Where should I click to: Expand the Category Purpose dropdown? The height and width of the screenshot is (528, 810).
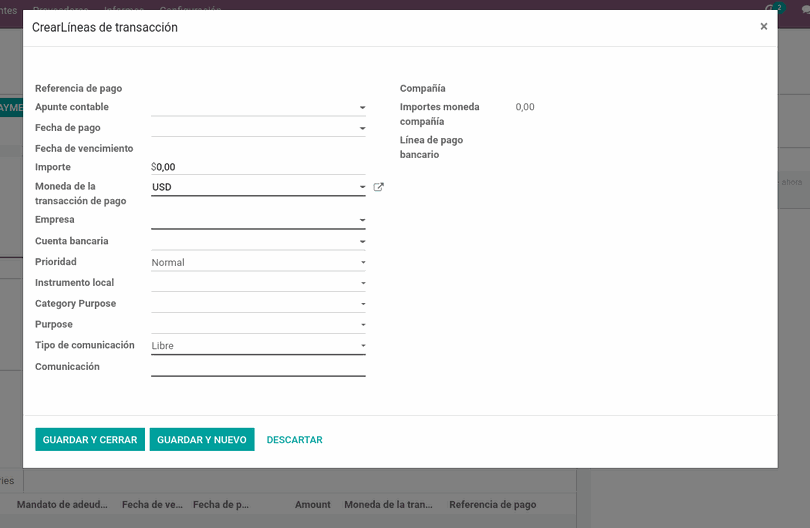(x=258, y=304)
